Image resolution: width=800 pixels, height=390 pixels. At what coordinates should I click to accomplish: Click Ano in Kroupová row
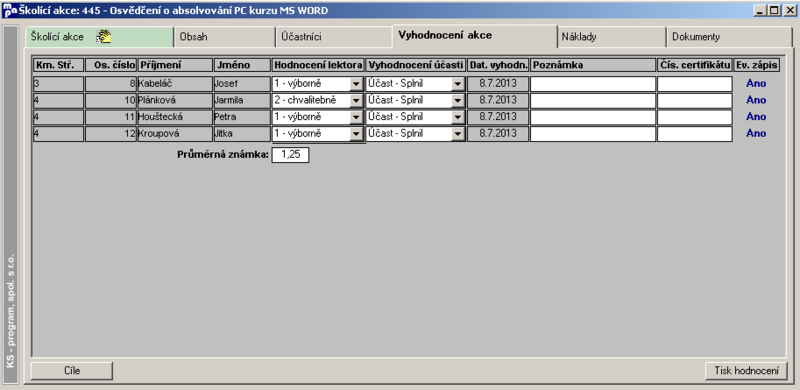coord(756,134)
